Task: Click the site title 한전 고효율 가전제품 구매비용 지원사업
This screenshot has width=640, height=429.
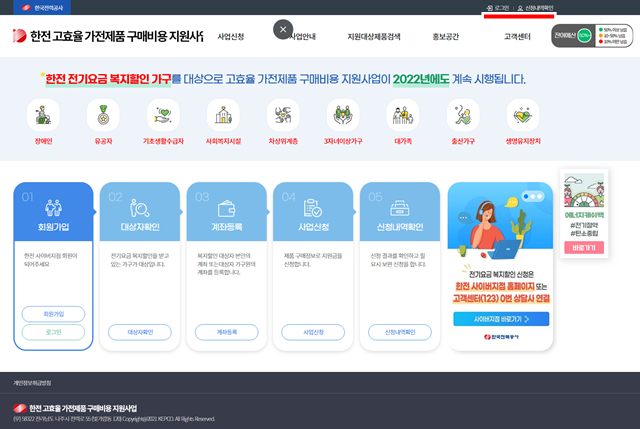Action: tap(116, 36)
